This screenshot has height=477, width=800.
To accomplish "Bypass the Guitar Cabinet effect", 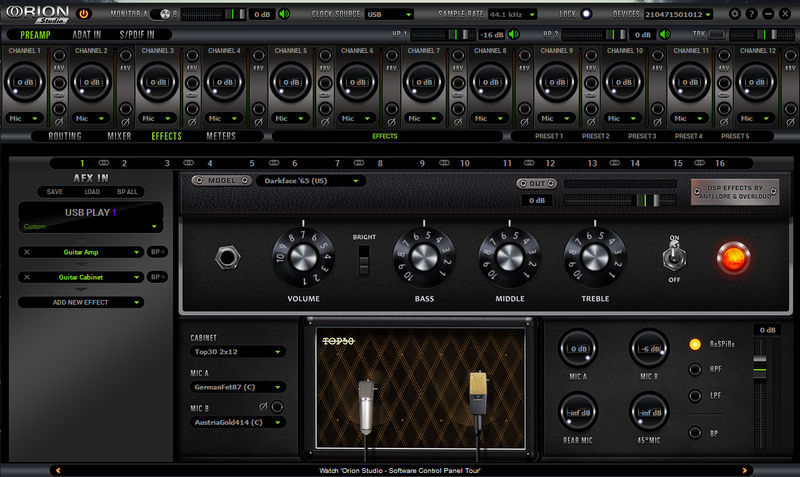I will 157,277.
